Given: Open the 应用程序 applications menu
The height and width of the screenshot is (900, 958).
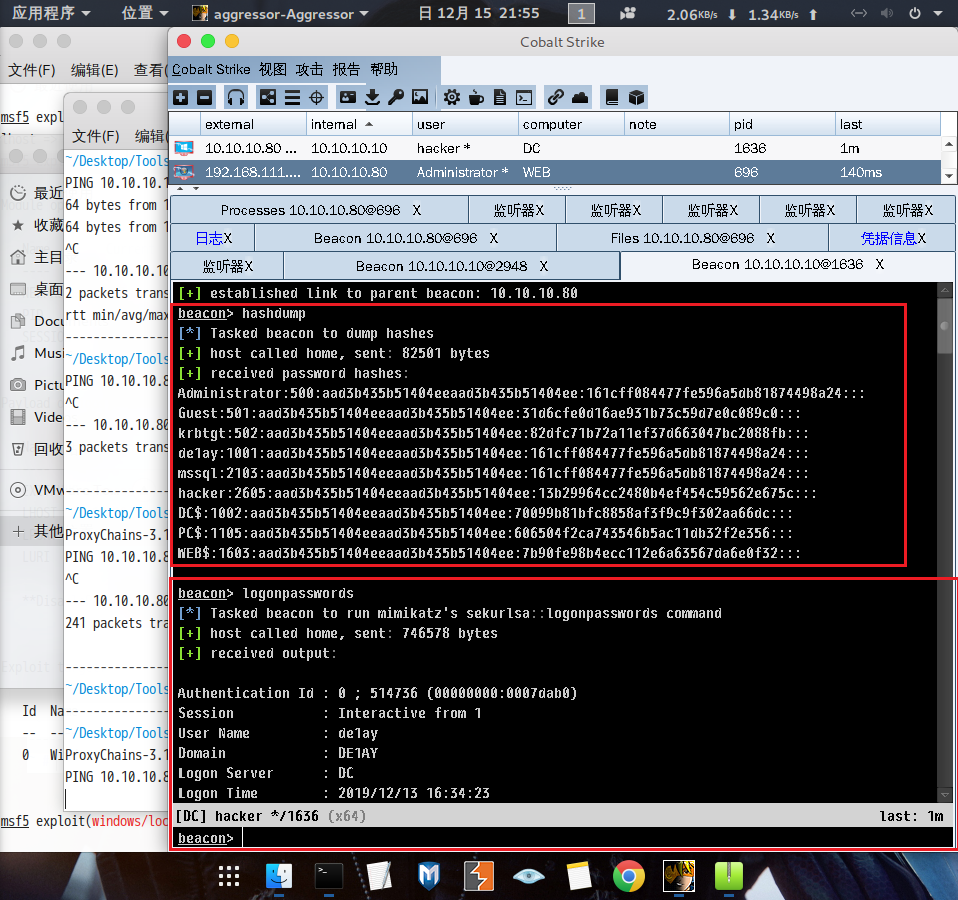Looking at the screenshot, I should coord(51,13).
